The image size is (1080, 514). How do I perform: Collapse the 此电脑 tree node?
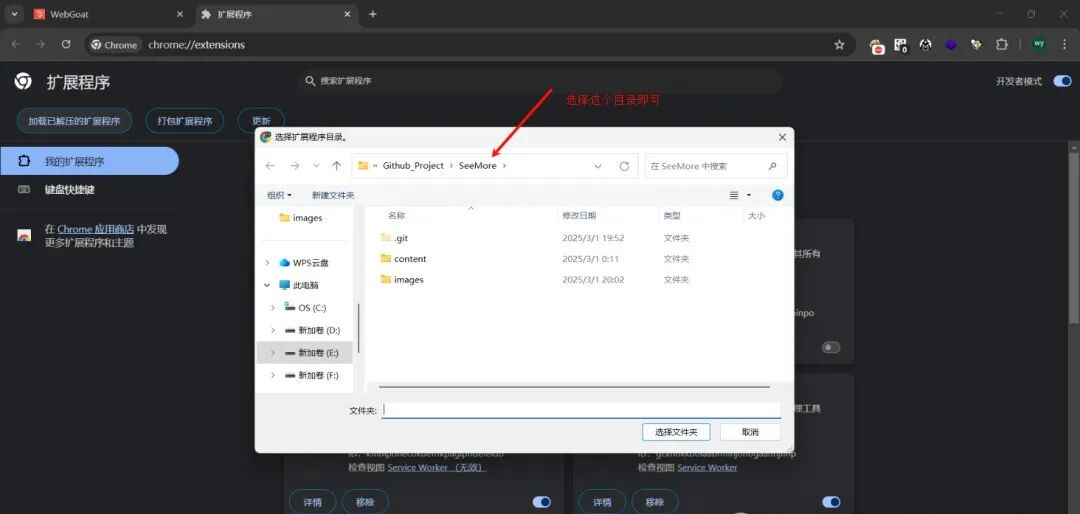pyautogui.click(x=267, y=285)
